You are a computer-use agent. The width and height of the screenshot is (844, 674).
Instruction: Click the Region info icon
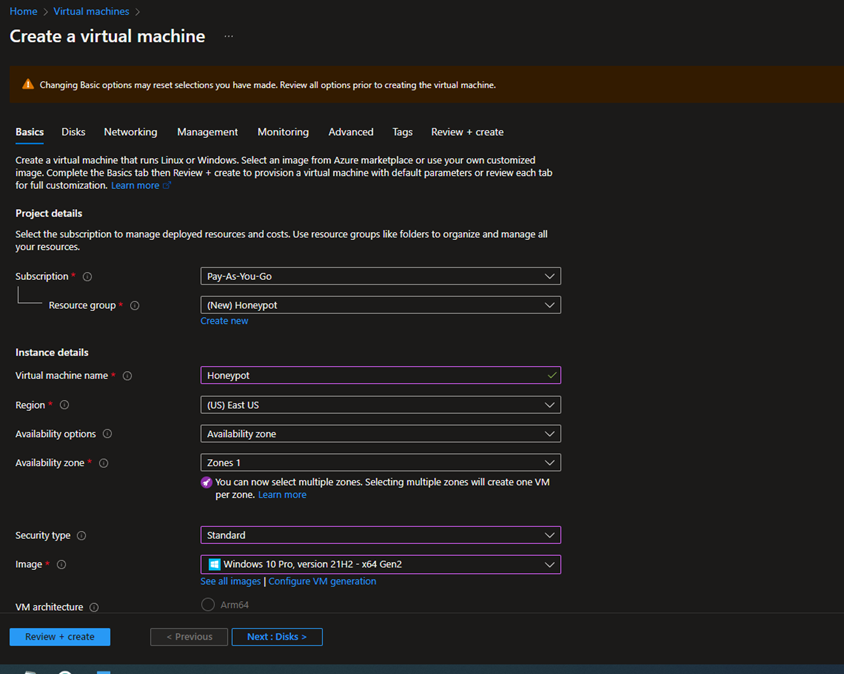(62, 406)
